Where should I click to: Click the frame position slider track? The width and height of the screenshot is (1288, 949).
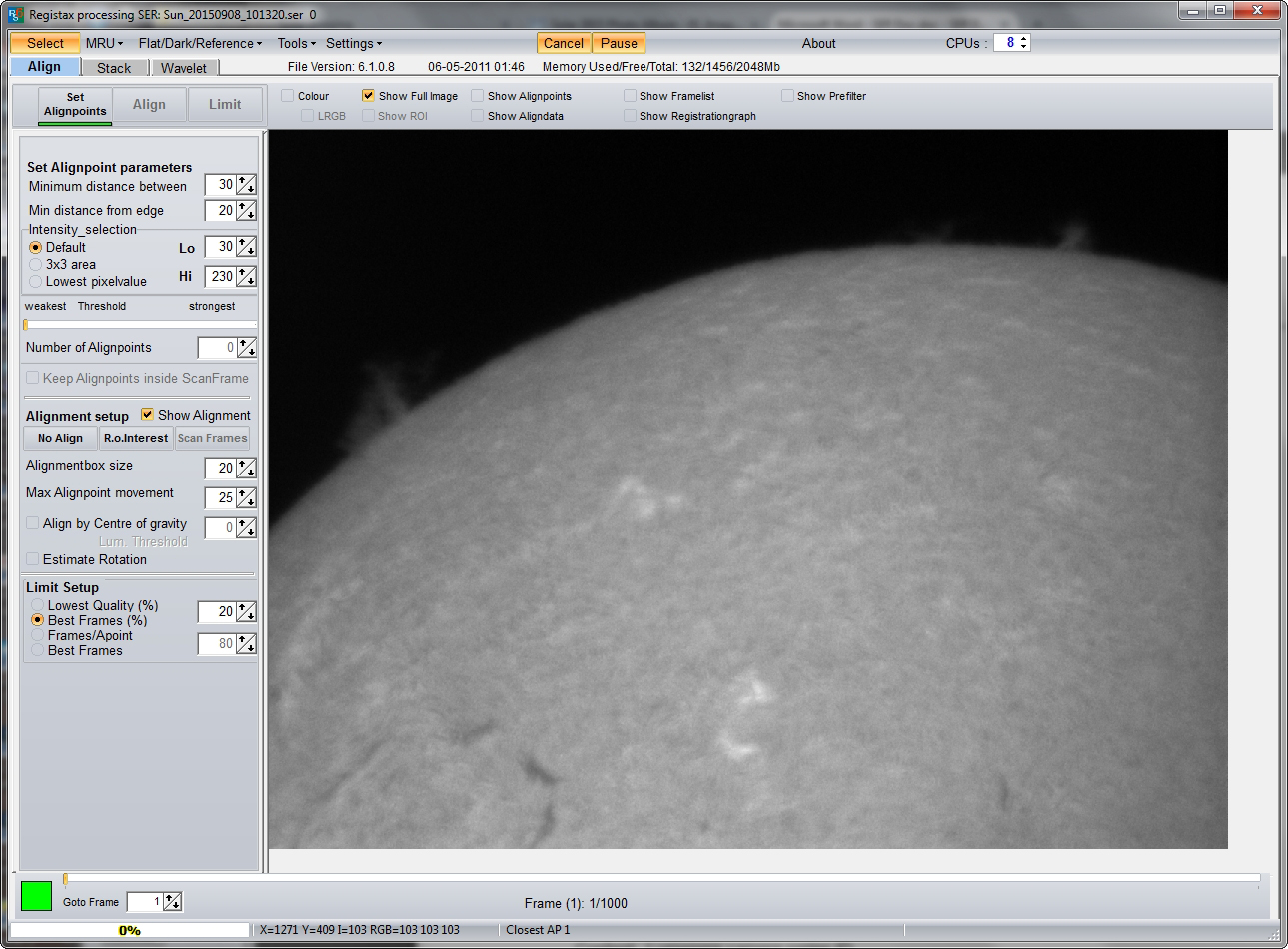pyautogui.click(x=661, y=878)
